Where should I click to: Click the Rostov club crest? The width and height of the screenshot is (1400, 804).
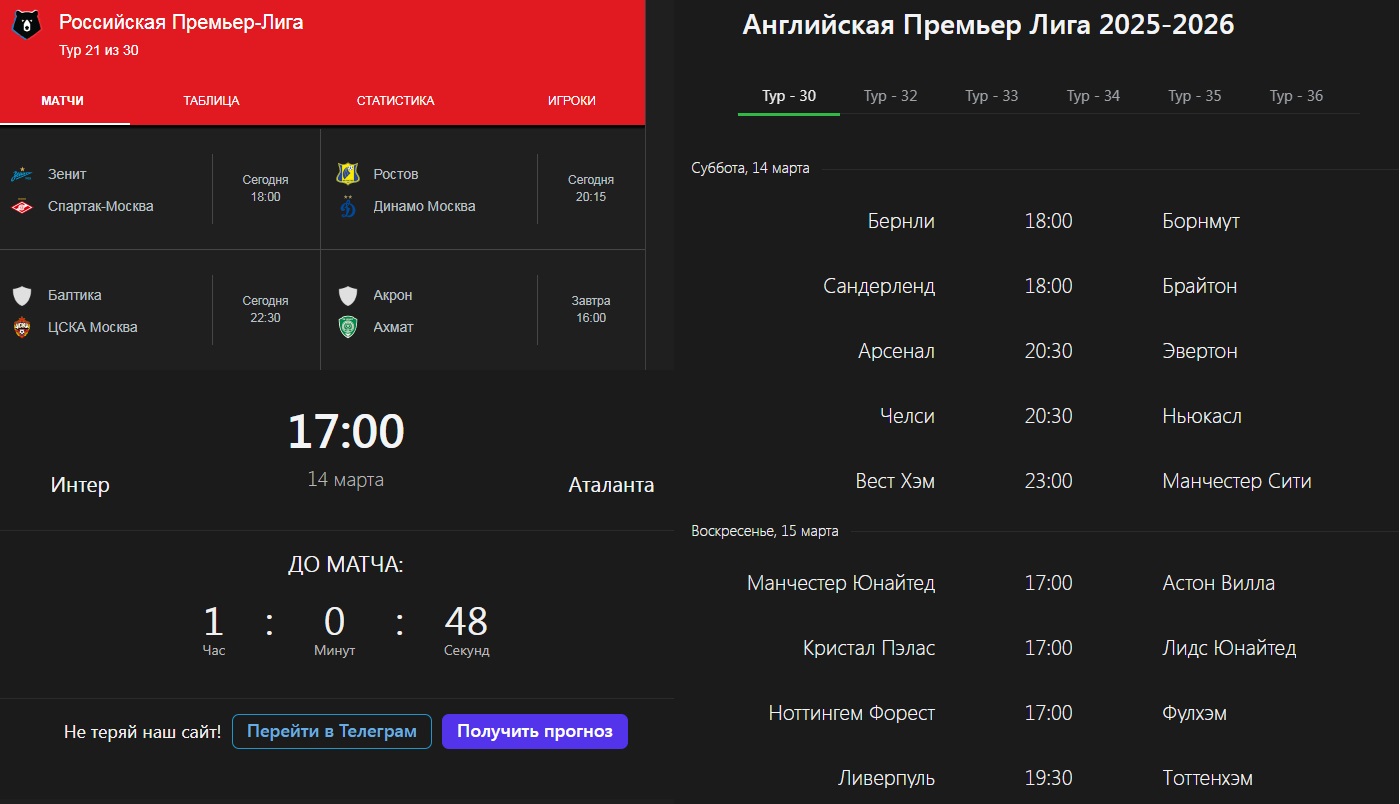click(348, 174)
